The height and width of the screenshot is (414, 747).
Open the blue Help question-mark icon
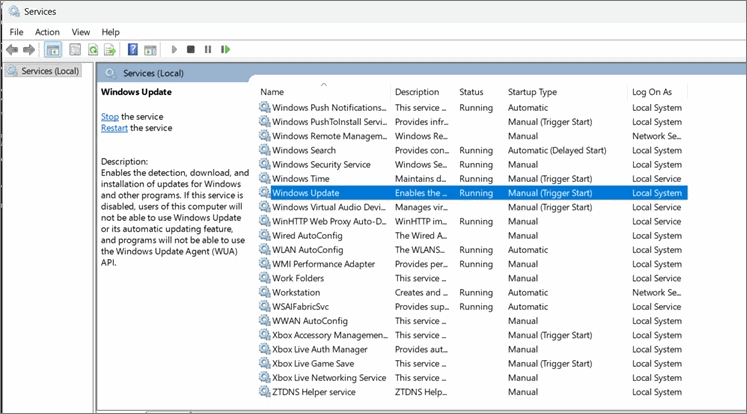[x=133, y=49]
